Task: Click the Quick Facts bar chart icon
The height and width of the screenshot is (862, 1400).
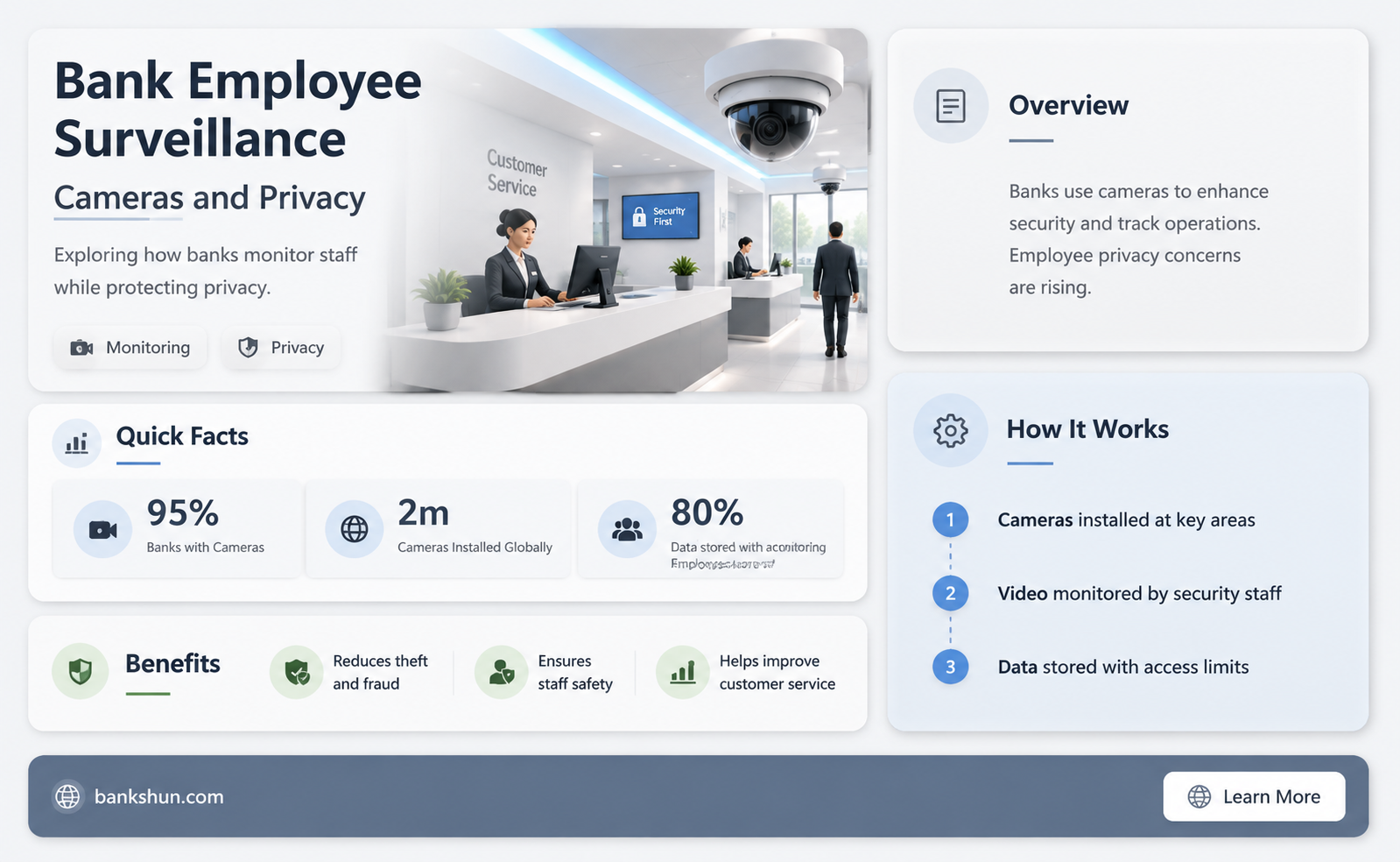Action: [x=77, y=443]
